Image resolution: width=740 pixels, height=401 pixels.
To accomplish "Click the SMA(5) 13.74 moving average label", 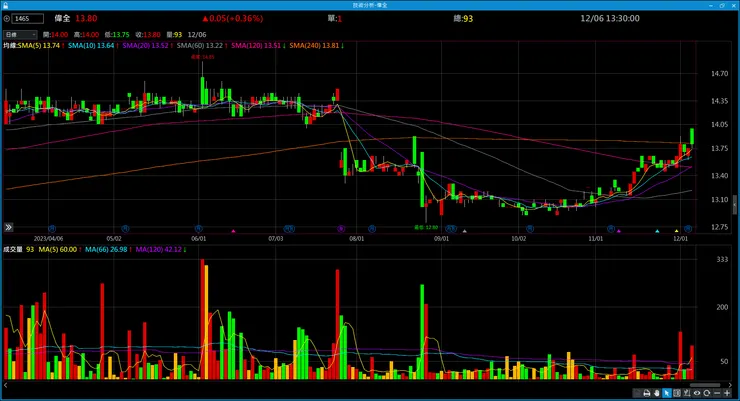I will point(41,46).
